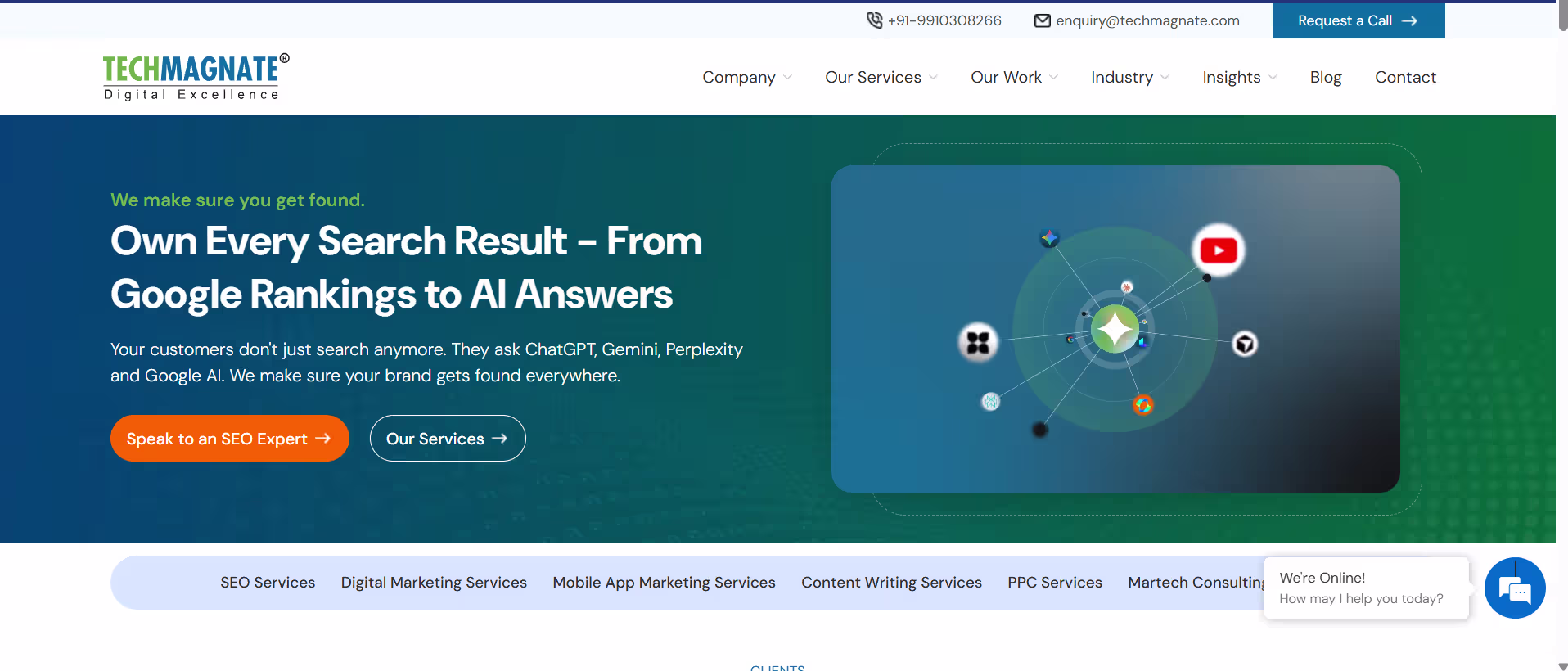Viewport: 1568px width, 671px height.
Task: Open Content Writing Services link
Action: click(x=891, y=583)
